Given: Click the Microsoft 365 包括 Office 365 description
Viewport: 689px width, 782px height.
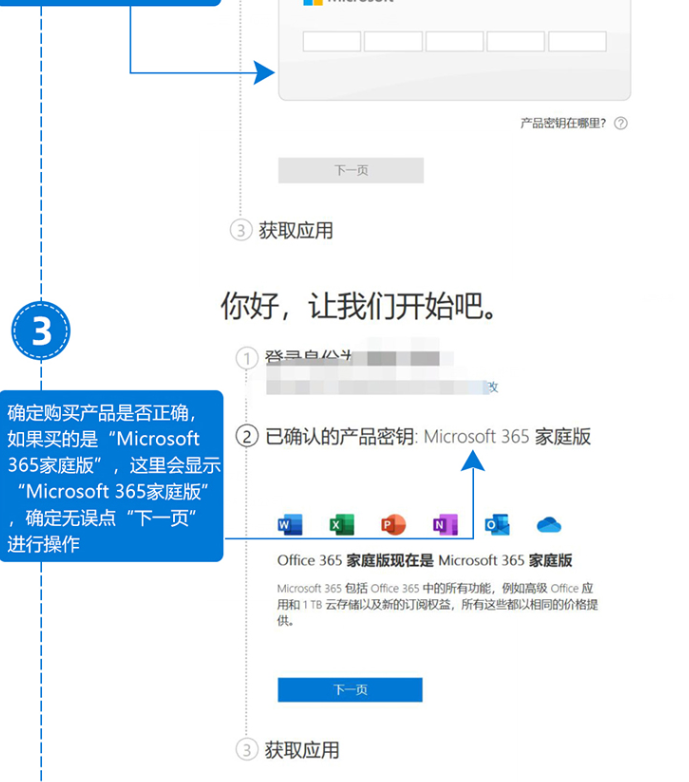Looking at the screenshot, I should [x=437, y=604].
